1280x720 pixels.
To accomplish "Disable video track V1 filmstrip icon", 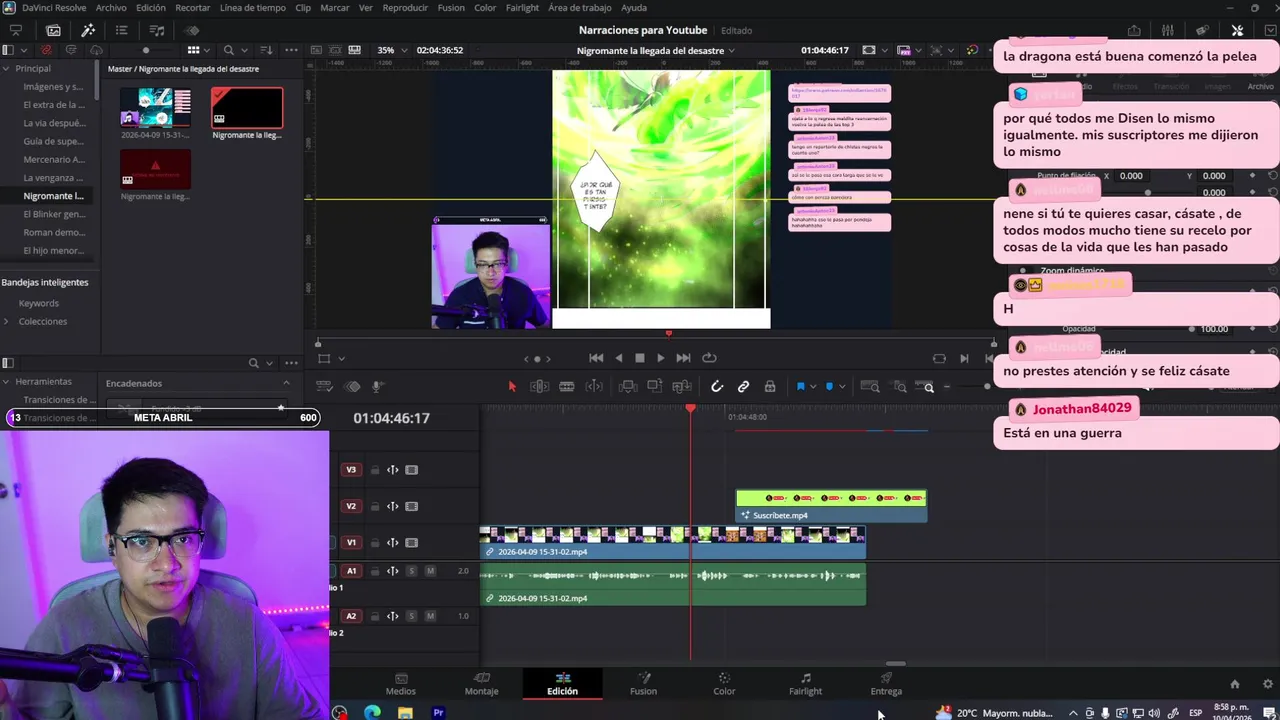I will (x=411, y=543).
